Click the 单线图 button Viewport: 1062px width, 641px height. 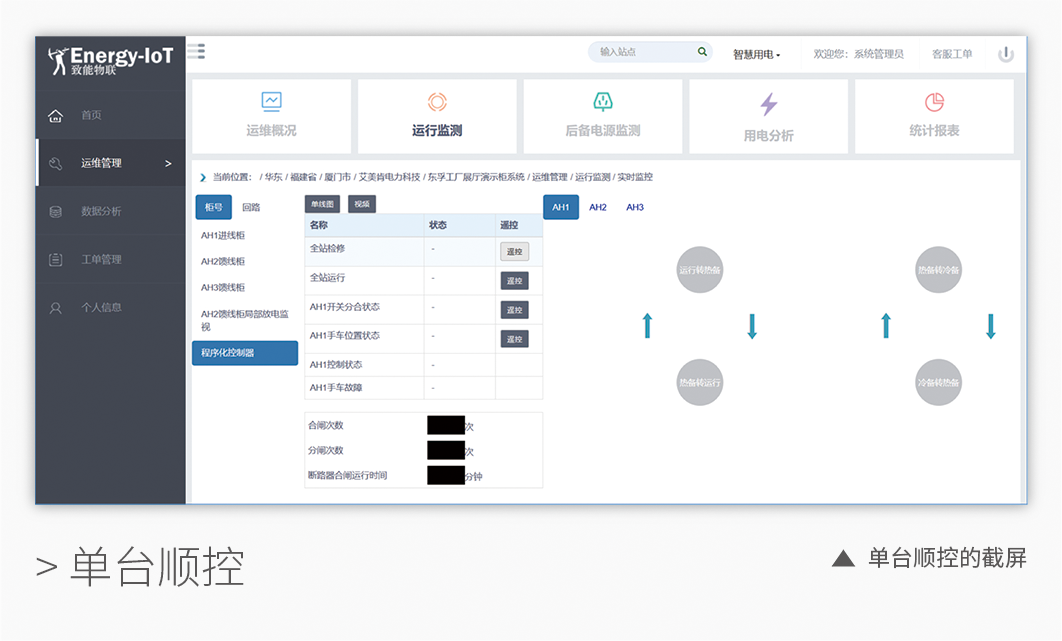322,204
